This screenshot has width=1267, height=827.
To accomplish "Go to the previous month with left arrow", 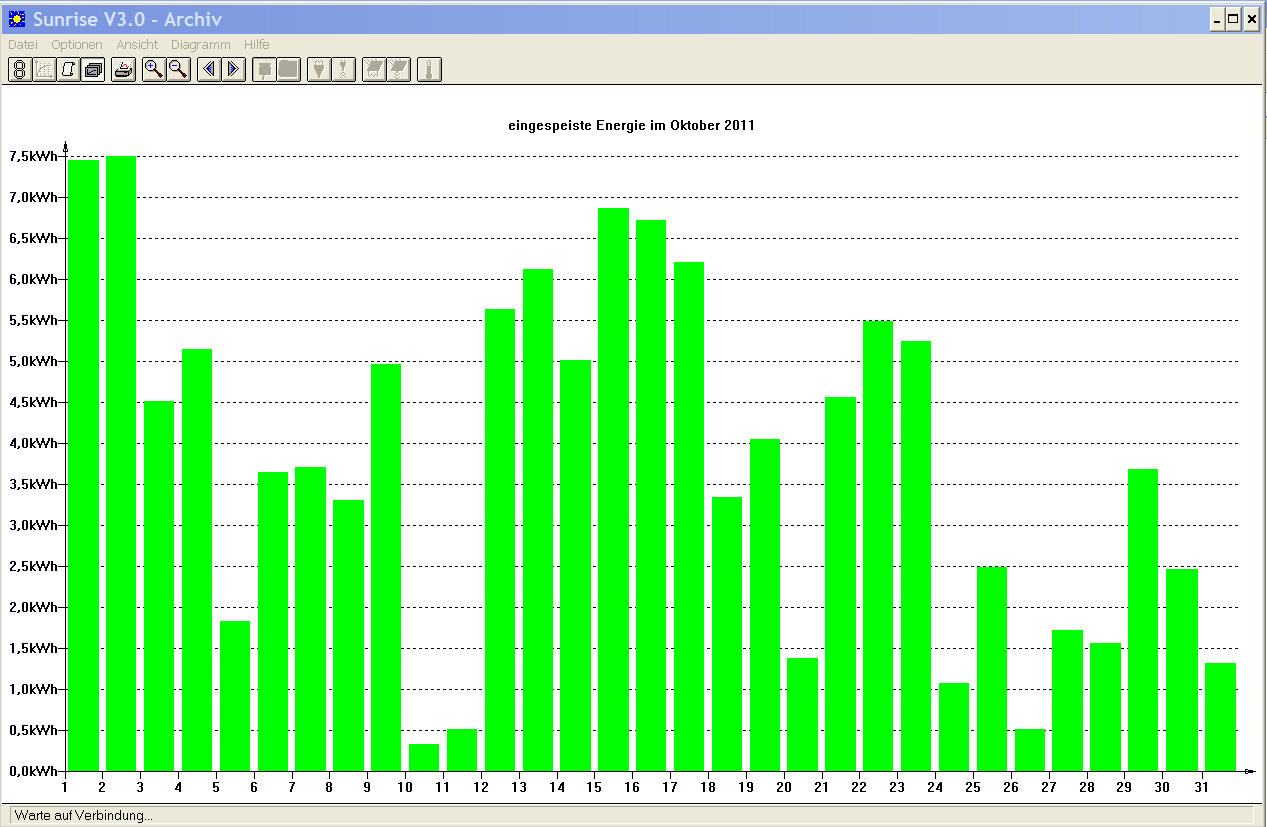I will 209,69.
